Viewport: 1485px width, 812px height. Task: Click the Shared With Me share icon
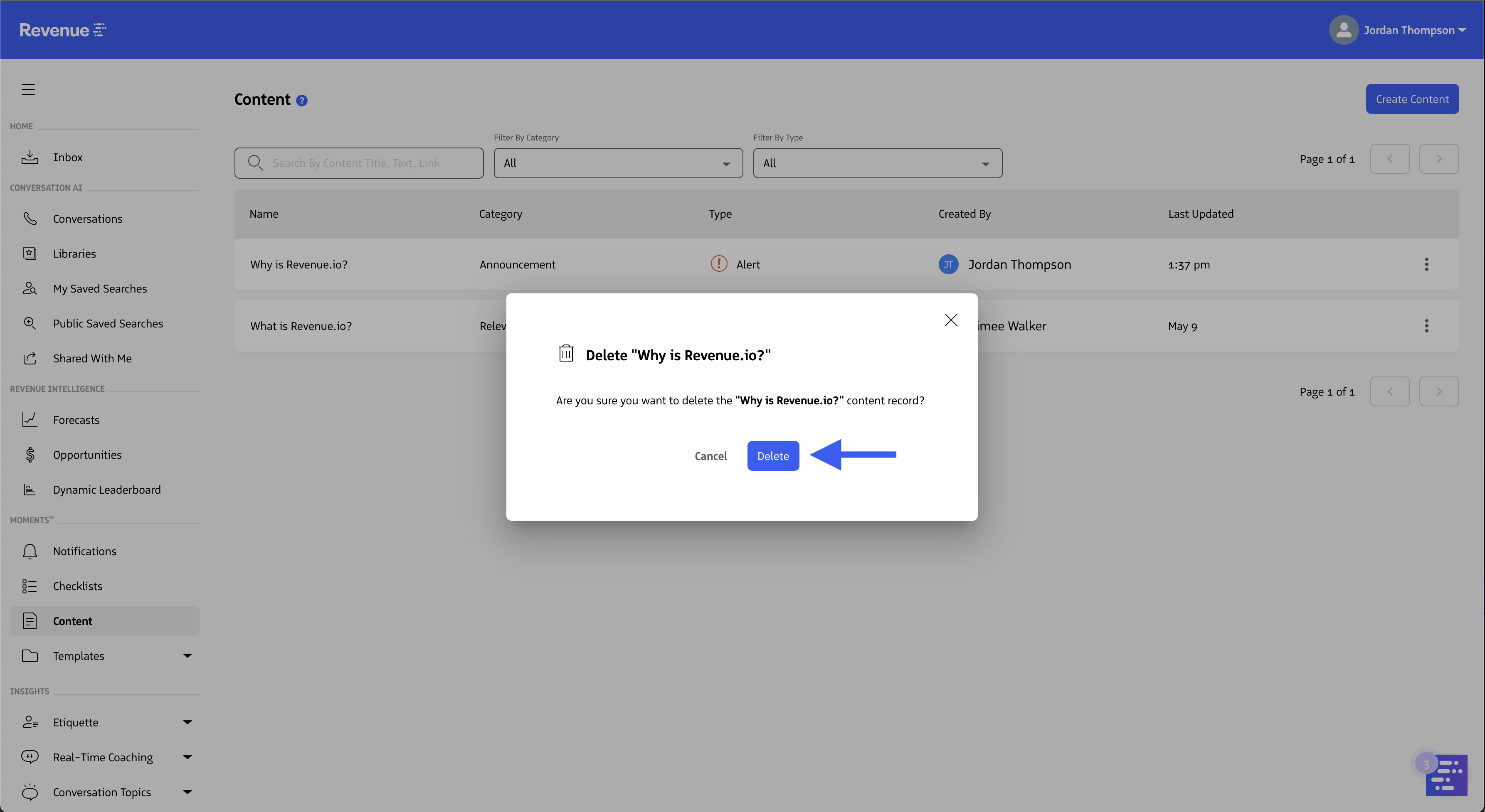click(x=30, y=358)
